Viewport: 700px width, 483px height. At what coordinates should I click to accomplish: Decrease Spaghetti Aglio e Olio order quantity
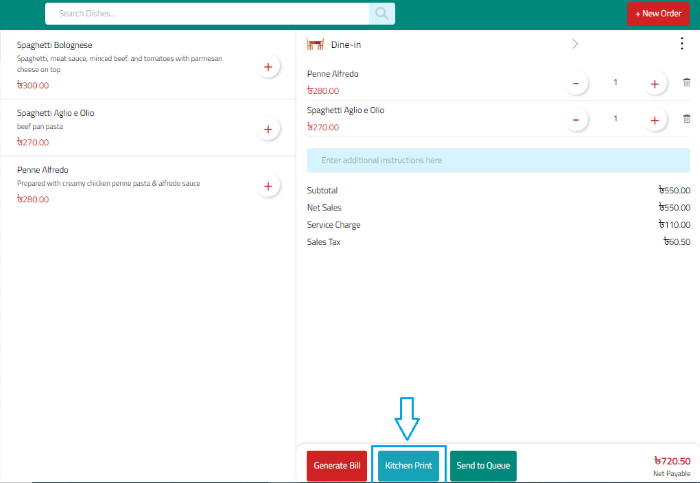click(x=576, y=119)
